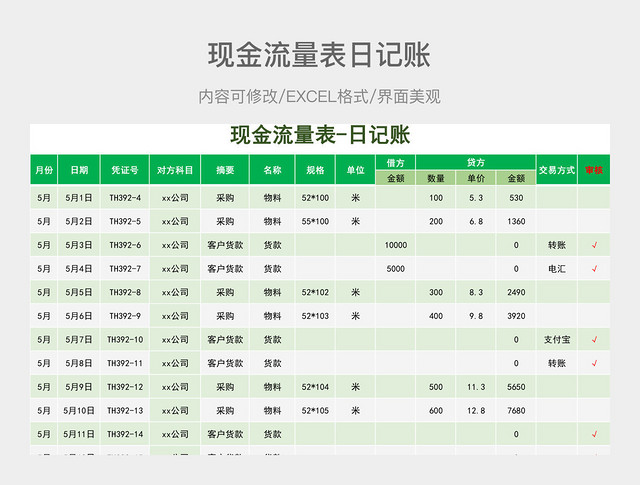This screenshot has width=640, height=485.
Task: Click the spec cell 52*100
Action: [x=315, y=198]
